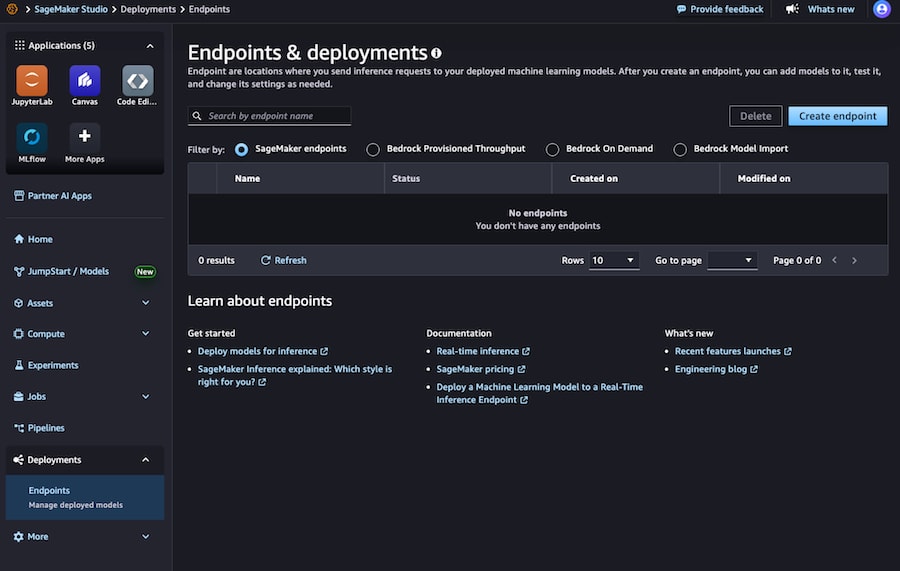Open Deploy models for inference link
900x571 pixels.
click(x=263, y=351)
